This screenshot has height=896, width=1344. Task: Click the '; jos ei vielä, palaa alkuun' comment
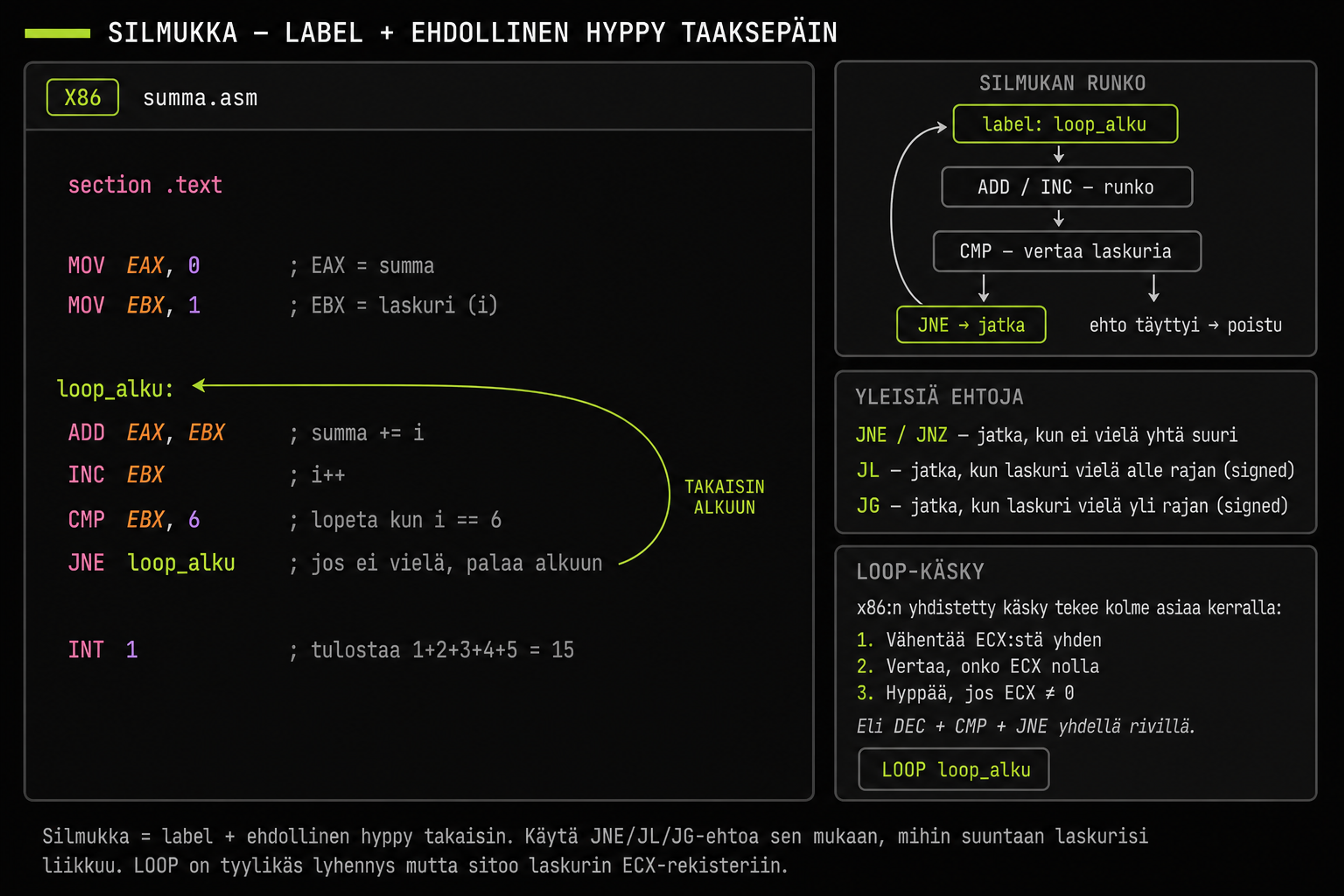446,563
